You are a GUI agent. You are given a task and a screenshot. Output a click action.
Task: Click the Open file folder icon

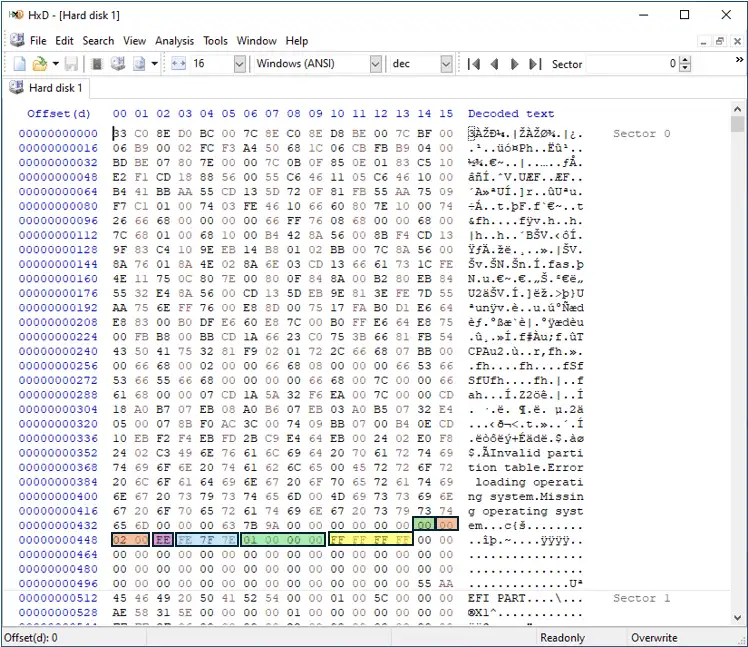(x=38, y=64)
